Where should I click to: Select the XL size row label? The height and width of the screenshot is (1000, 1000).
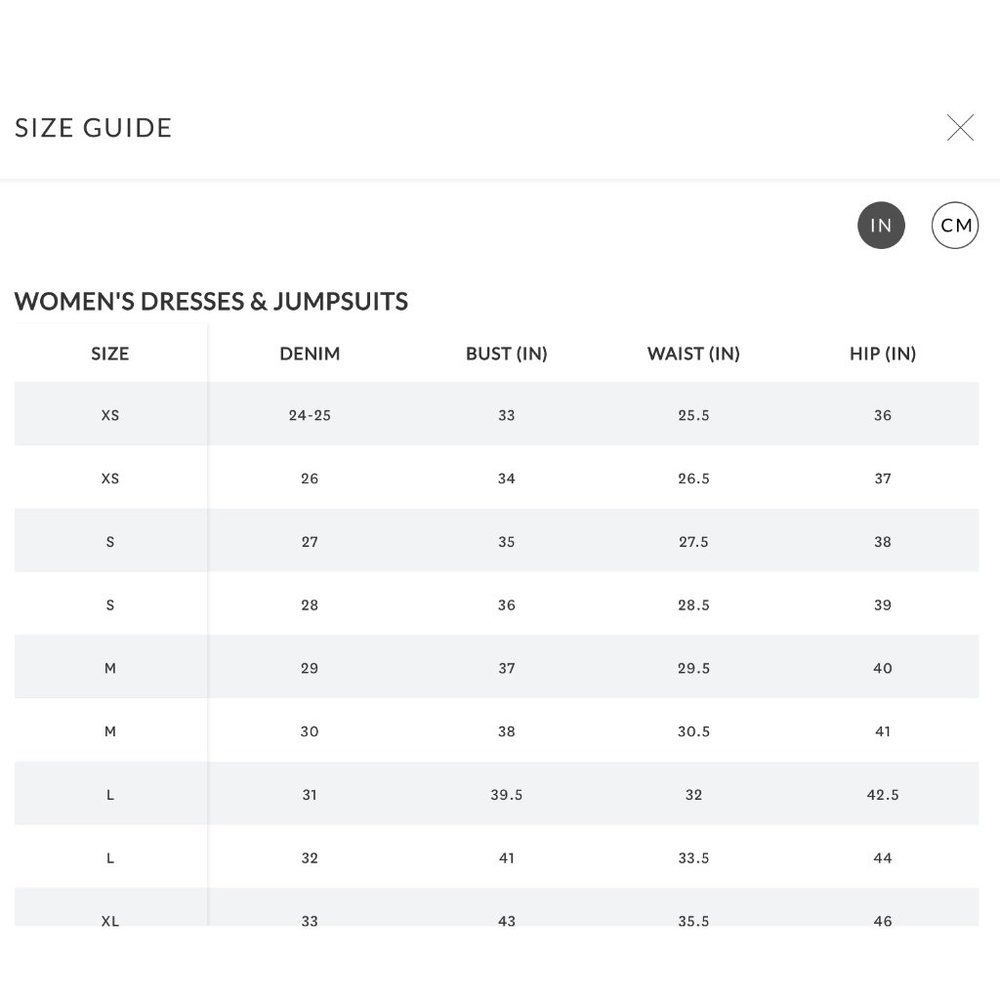[x=110, y=920]
